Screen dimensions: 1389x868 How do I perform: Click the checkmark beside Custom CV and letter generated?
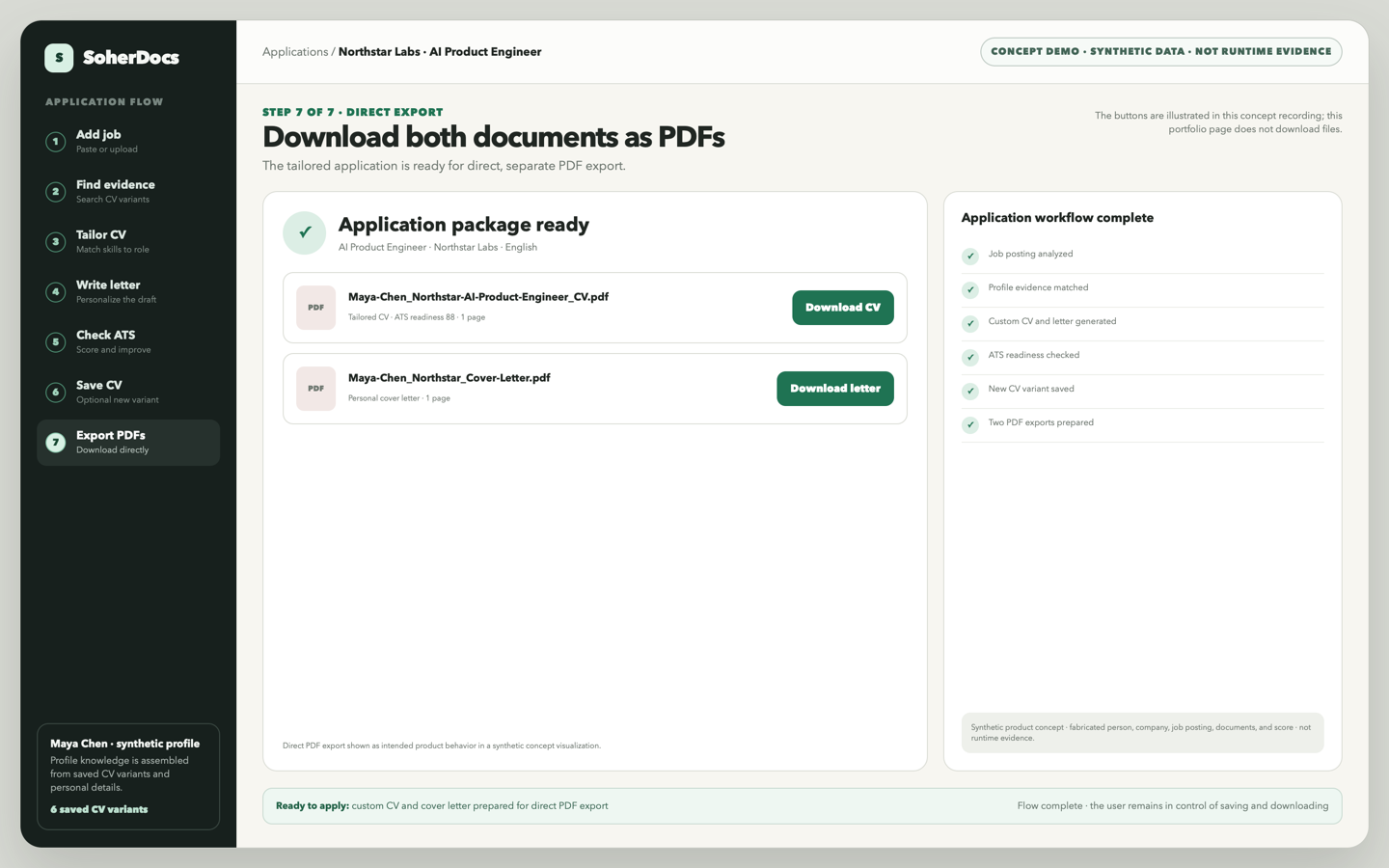pyautogui.click(x=970, y=323)
